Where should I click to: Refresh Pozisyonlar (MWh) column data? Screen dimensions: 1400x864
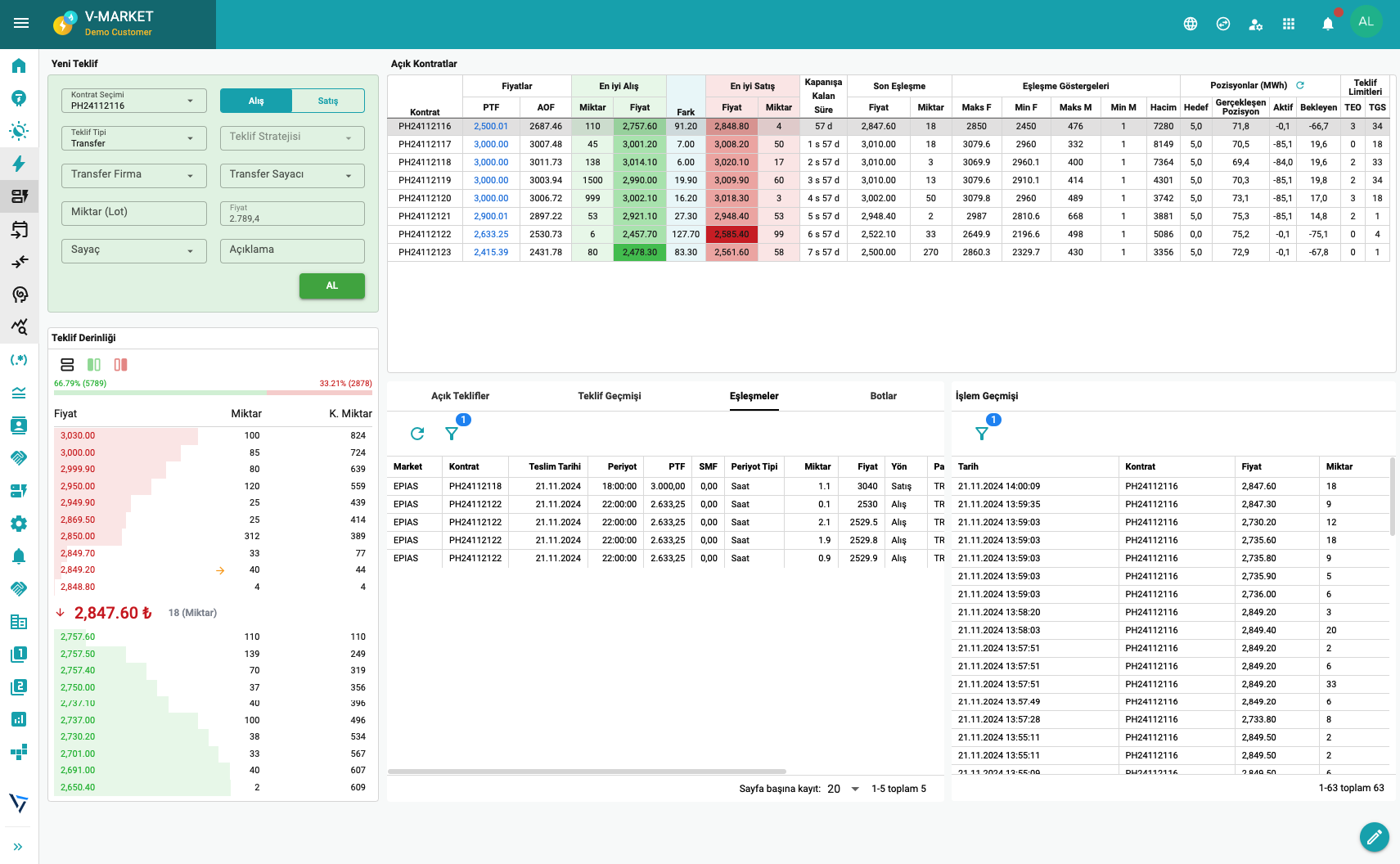pos(1300,85)
